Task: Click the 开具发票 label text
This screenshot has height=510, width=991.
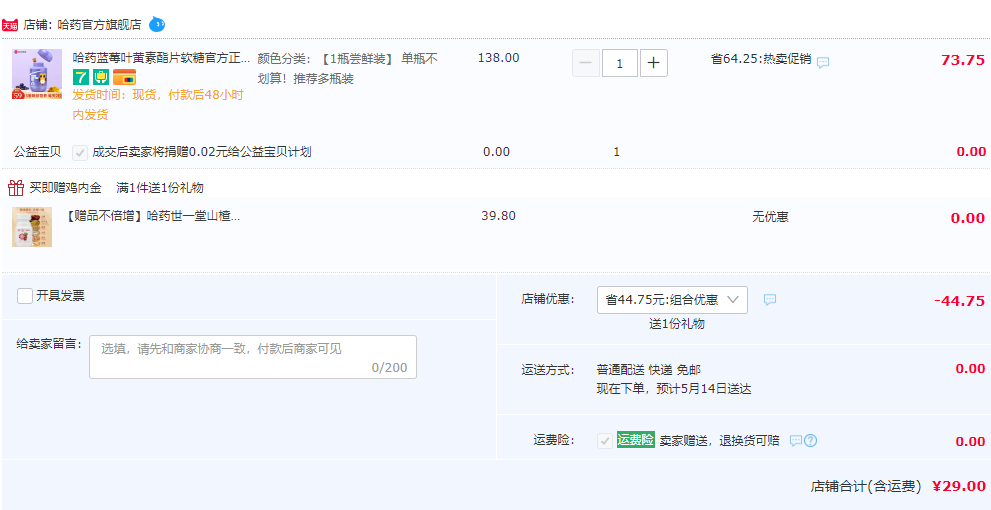Action: coord(61,295)
